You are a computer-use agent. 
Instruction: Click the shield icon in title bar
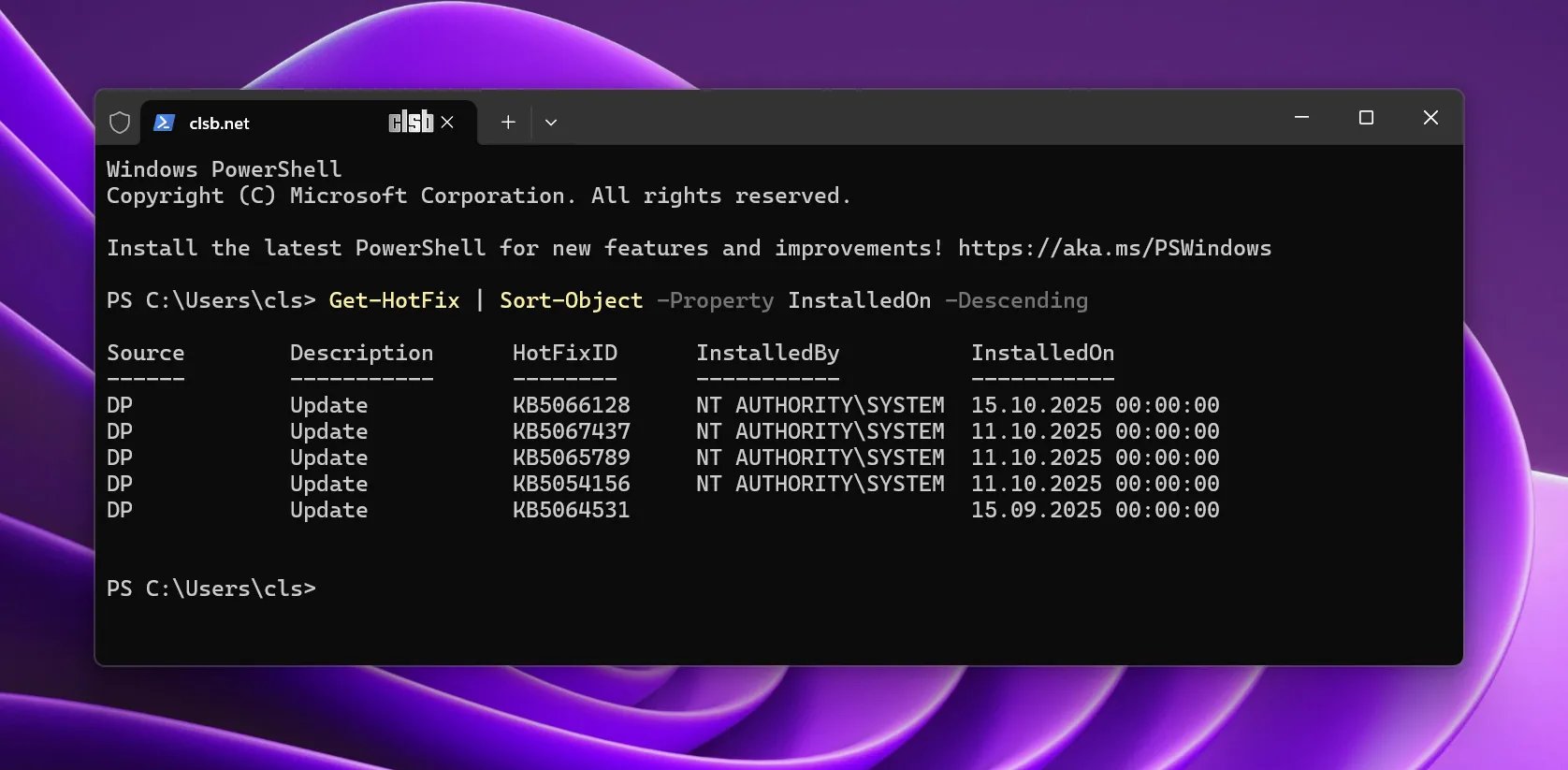pyautogui.click(x=120, y=123)
